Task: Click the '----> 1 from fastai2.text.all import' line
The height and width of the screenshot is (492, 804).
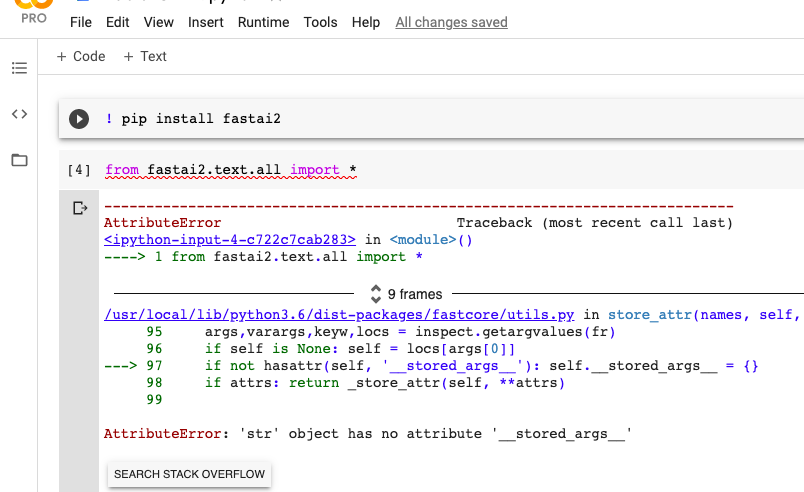Action: click(x=263, y=257)
